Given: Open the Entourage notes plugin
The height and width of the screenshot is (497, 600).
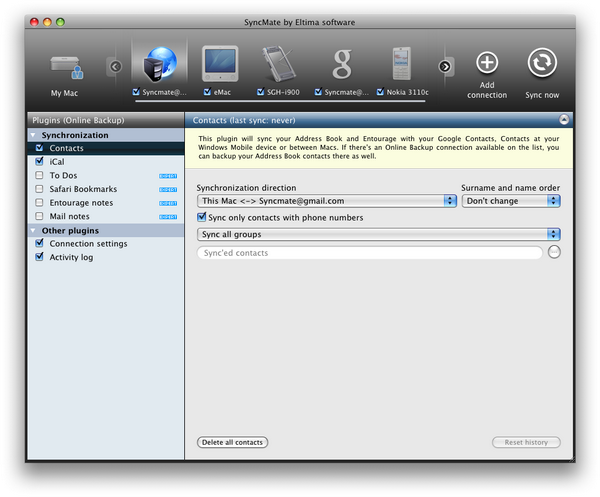Looking at the screenshot, I should (x=106, y=202).
